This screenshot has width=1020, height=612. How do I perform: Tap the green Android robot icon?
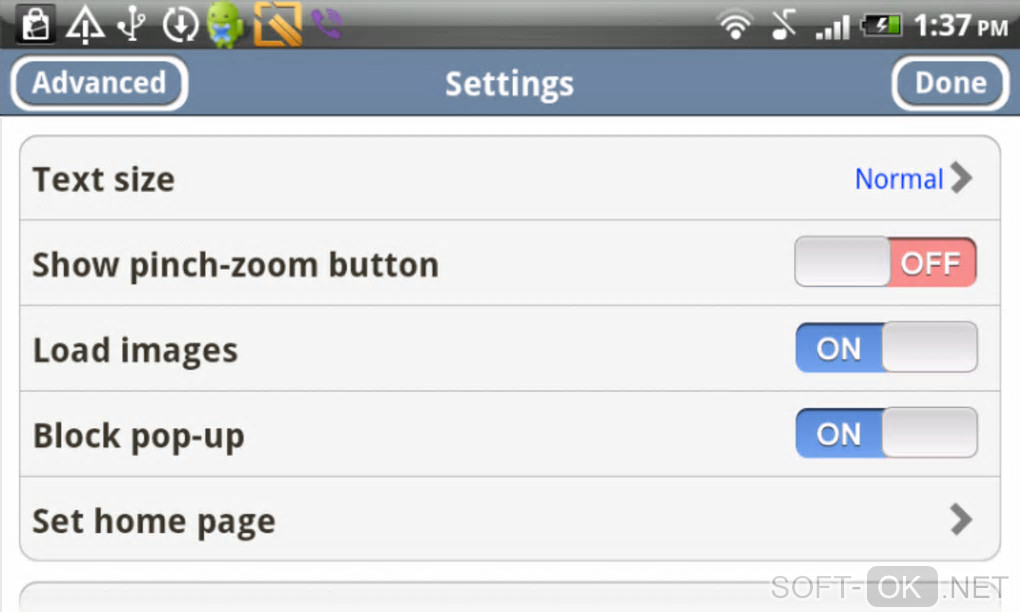click(x=226, y=24)
